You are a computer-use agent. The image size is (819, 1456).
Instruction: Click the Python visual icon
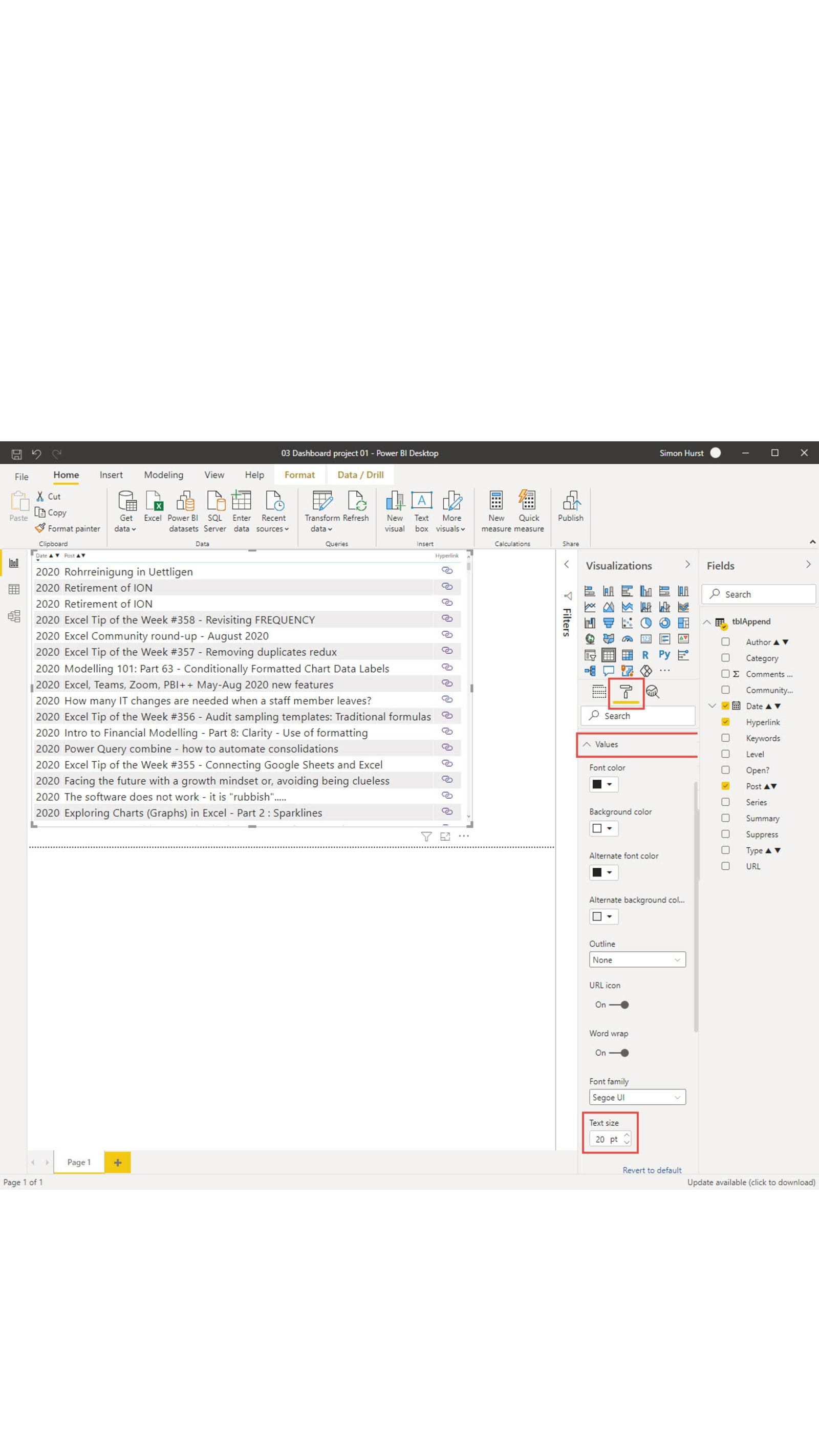[x=664, y=654]
